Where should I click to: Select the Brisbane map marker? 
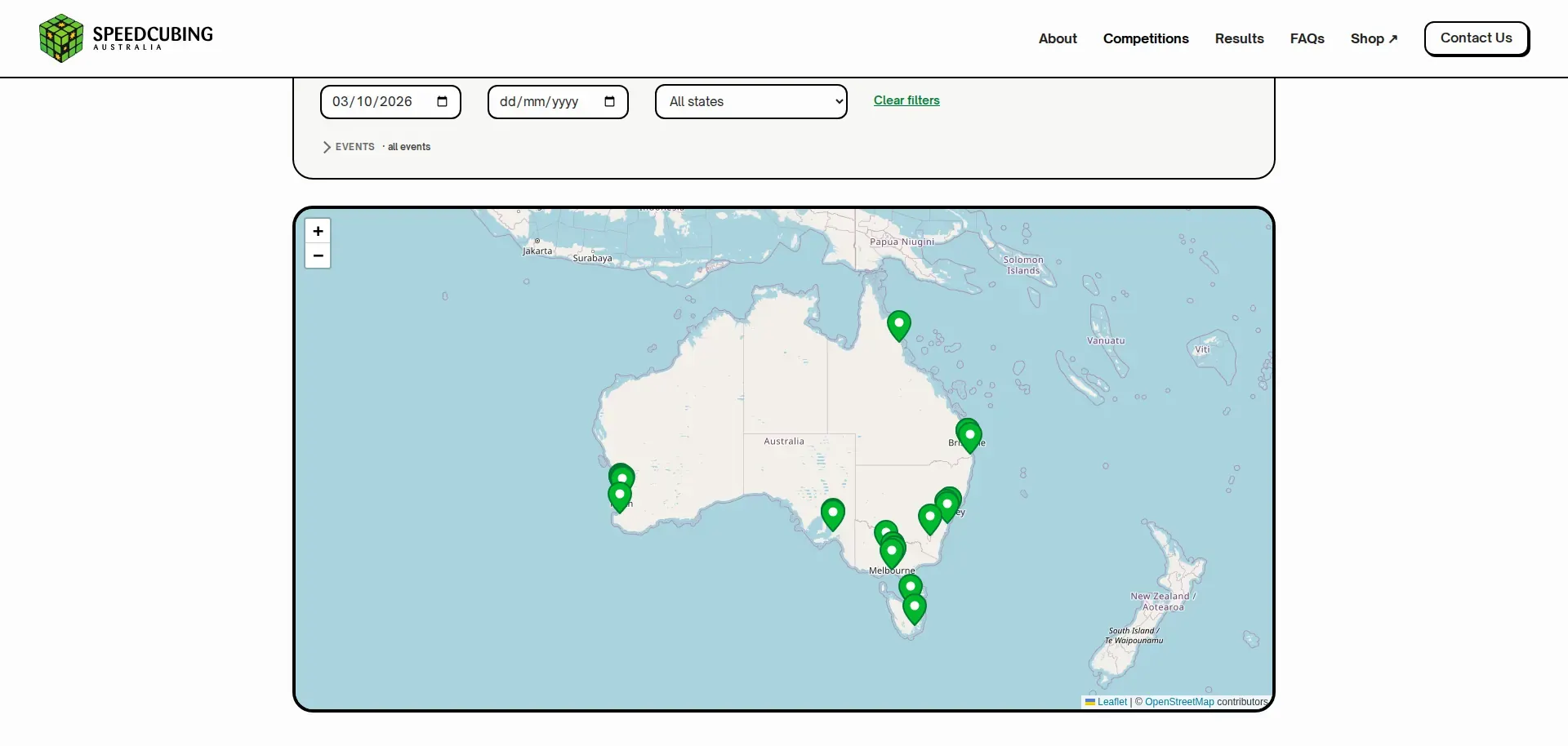(x=970, y=437)
